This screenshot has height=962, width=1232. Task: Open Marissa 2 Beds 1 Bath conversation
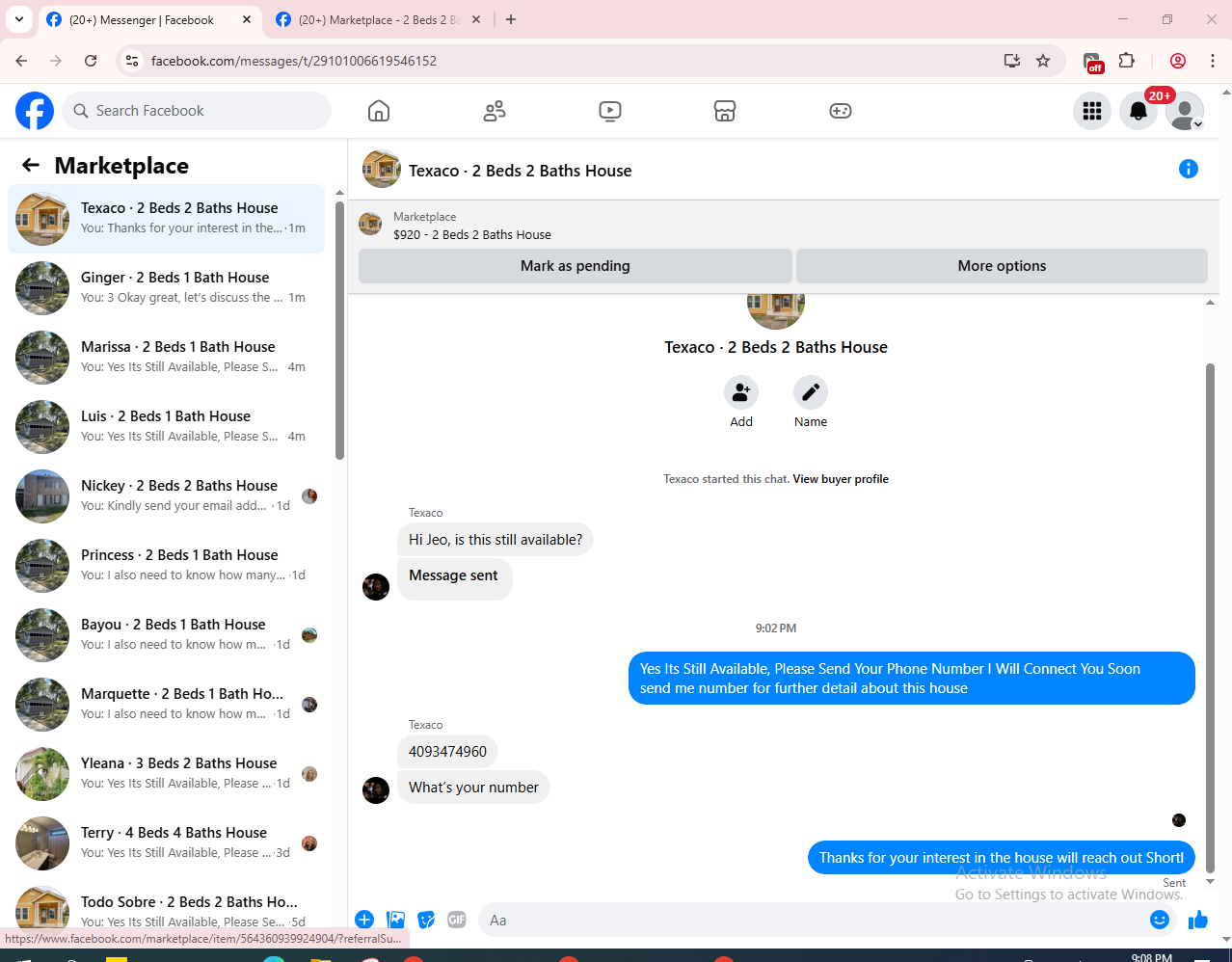pos(166,358)
